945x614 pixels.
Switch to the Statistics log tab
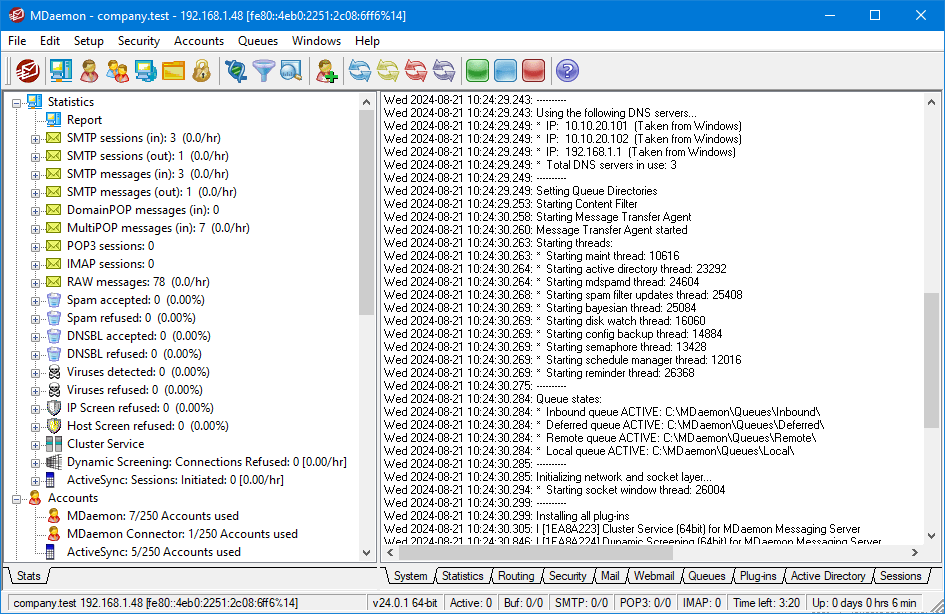click(x=462, y=576)
